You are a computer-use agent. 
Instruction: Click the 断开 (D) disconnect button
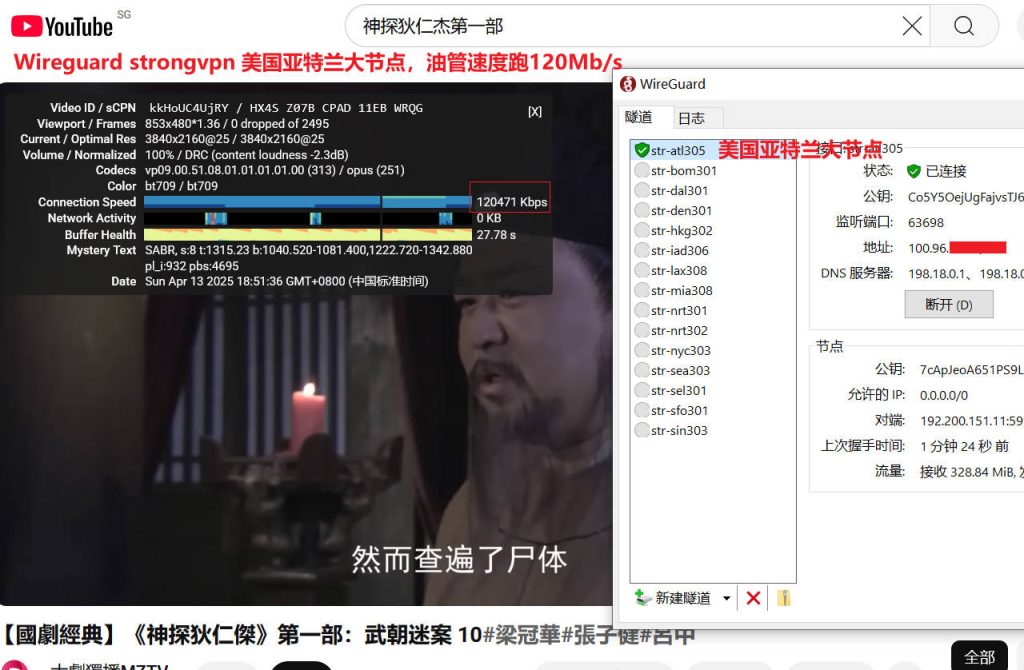tap(949, 304)
